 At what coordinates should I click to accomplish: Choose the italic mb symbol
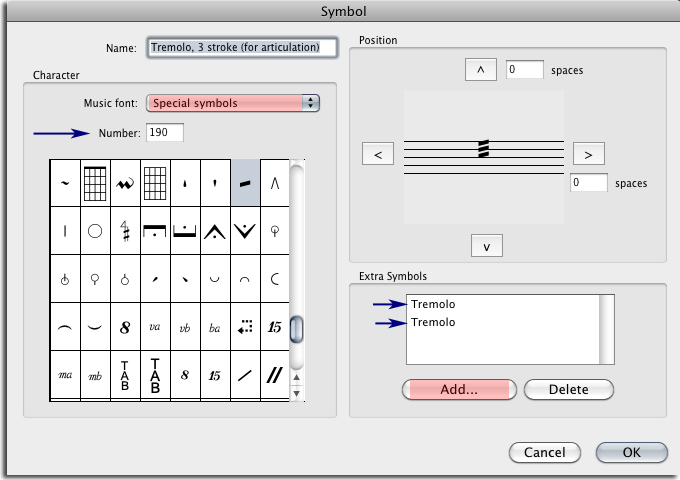(x=95, y=375)
